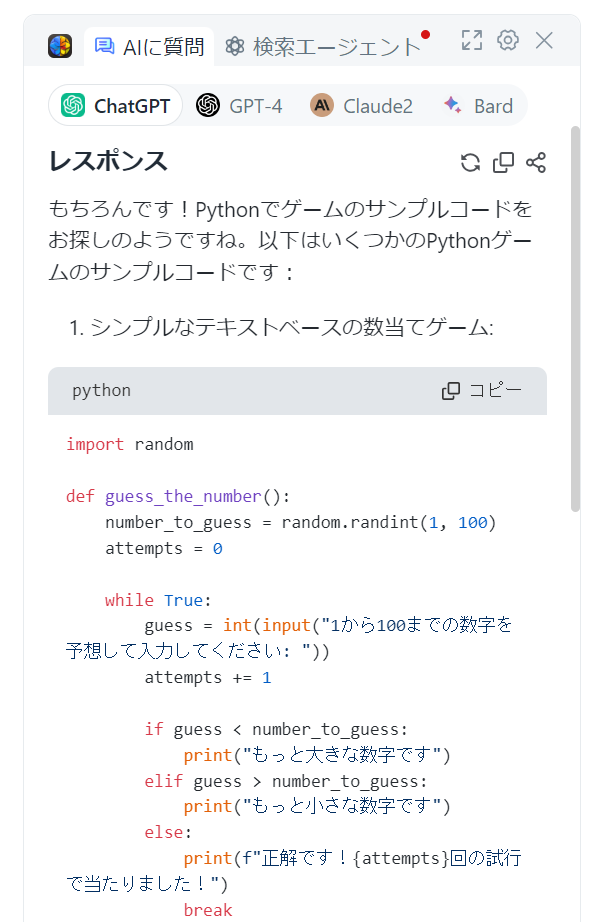This screenshot has height=922, width=601.
Task: Open settings via the gear icon
Action: [507, 40]
